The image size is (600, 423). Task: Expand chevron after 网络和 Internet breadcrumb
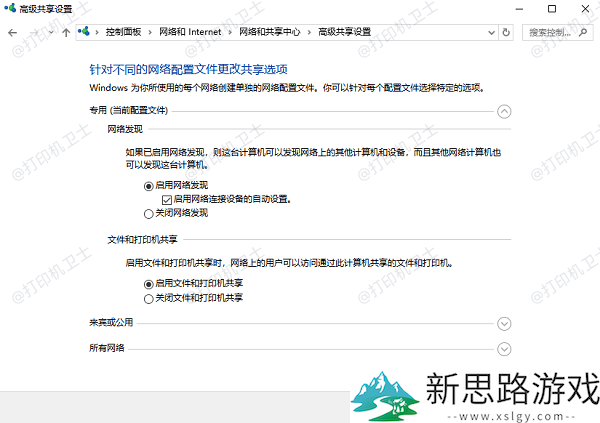pyautogui.click(x=230, y=33)
